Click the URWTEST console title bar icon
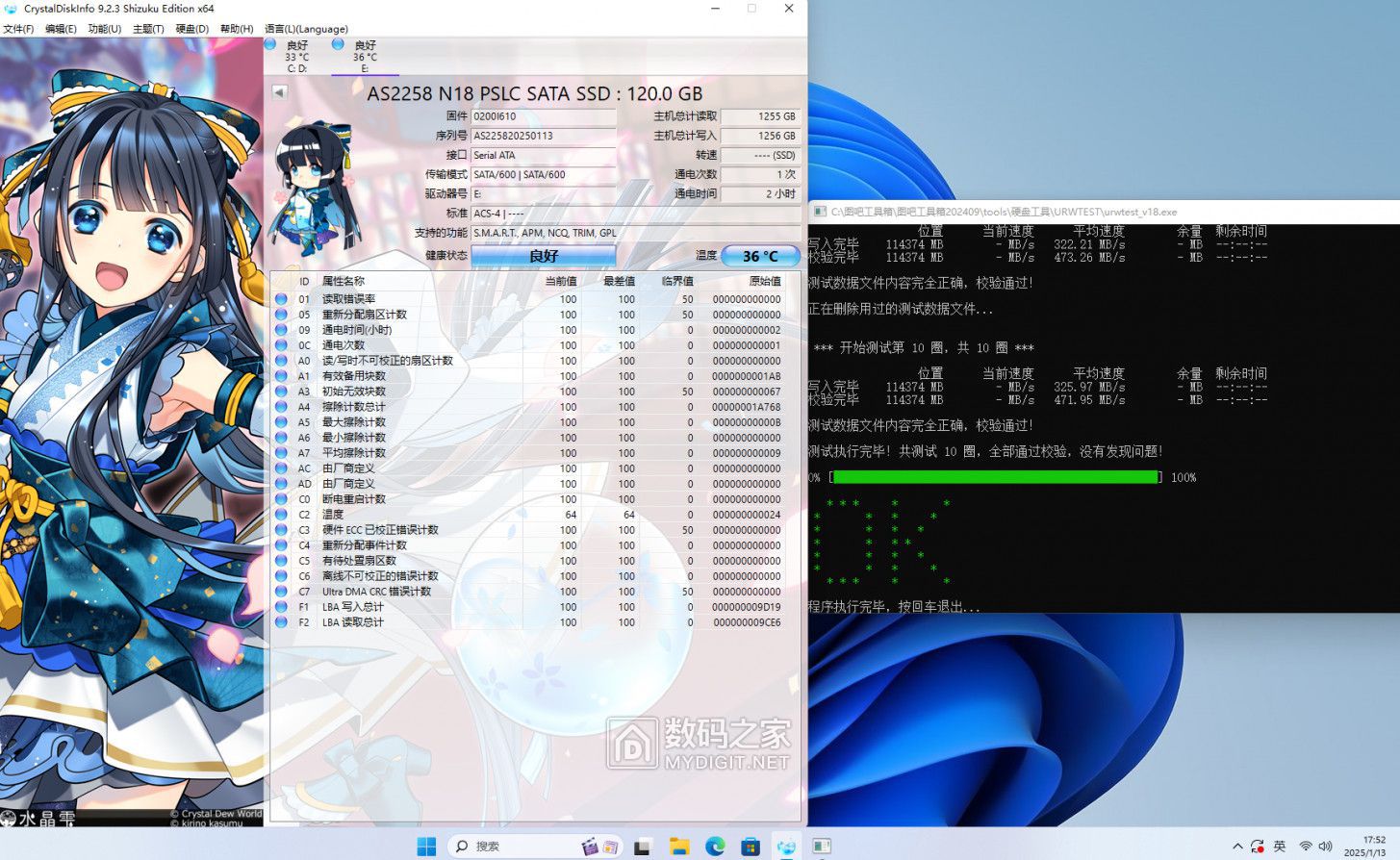The height and width of the screenshot is (860, 1400). pos(820,212)
